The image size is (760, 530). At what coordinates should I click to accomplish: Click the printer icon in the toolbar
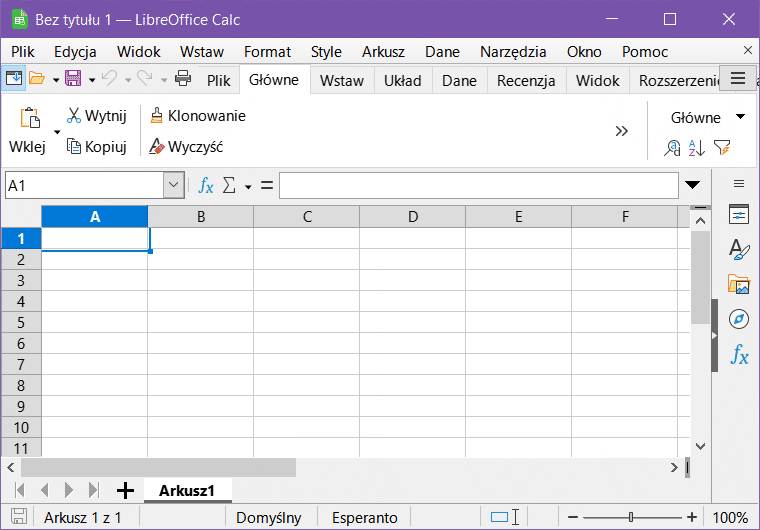tap(183, 79)
